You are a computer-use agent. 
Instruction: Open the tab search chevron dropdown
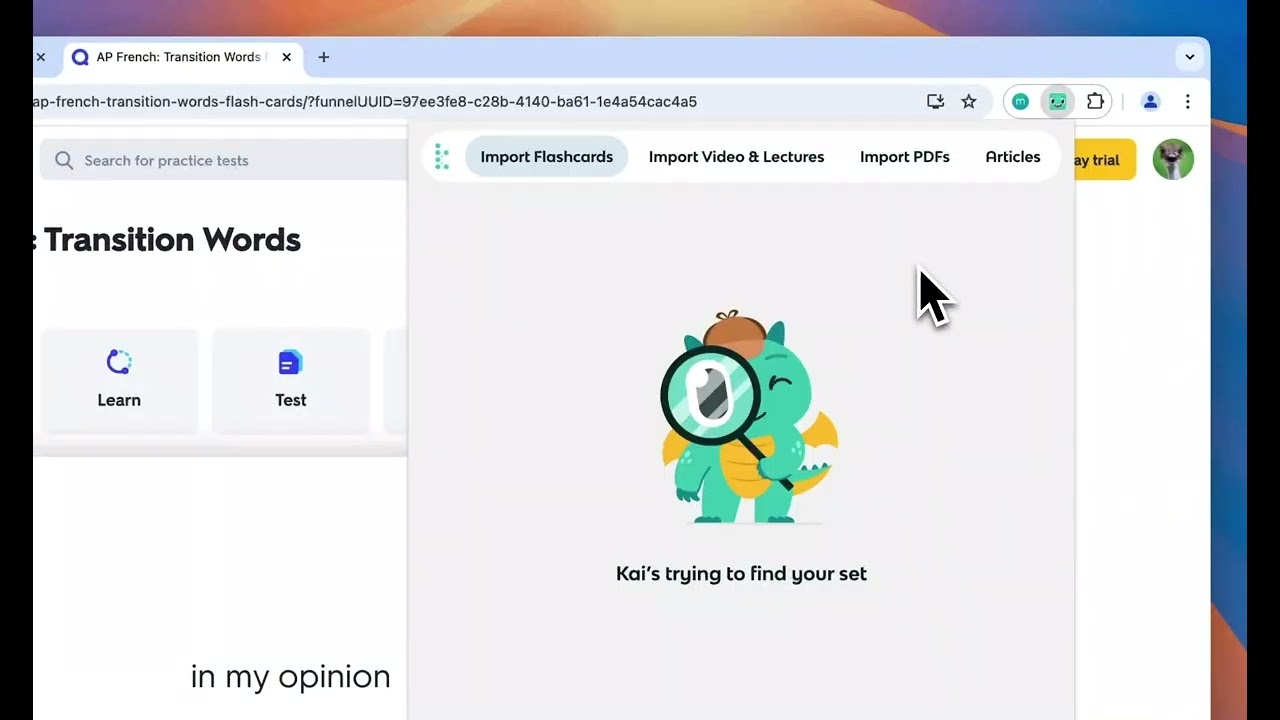pyautogui.click(x=1190, y=57)
